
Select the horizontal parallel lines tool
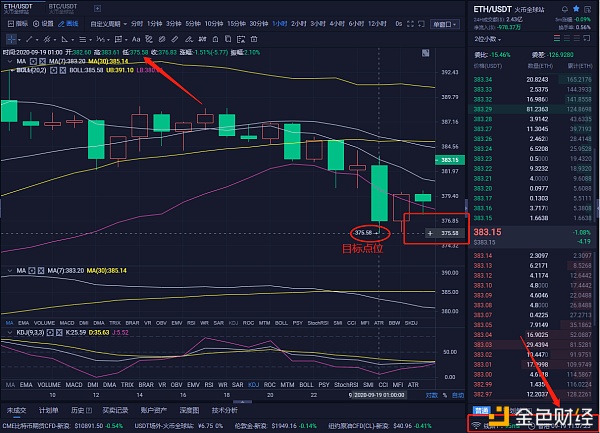coord(82,39)
